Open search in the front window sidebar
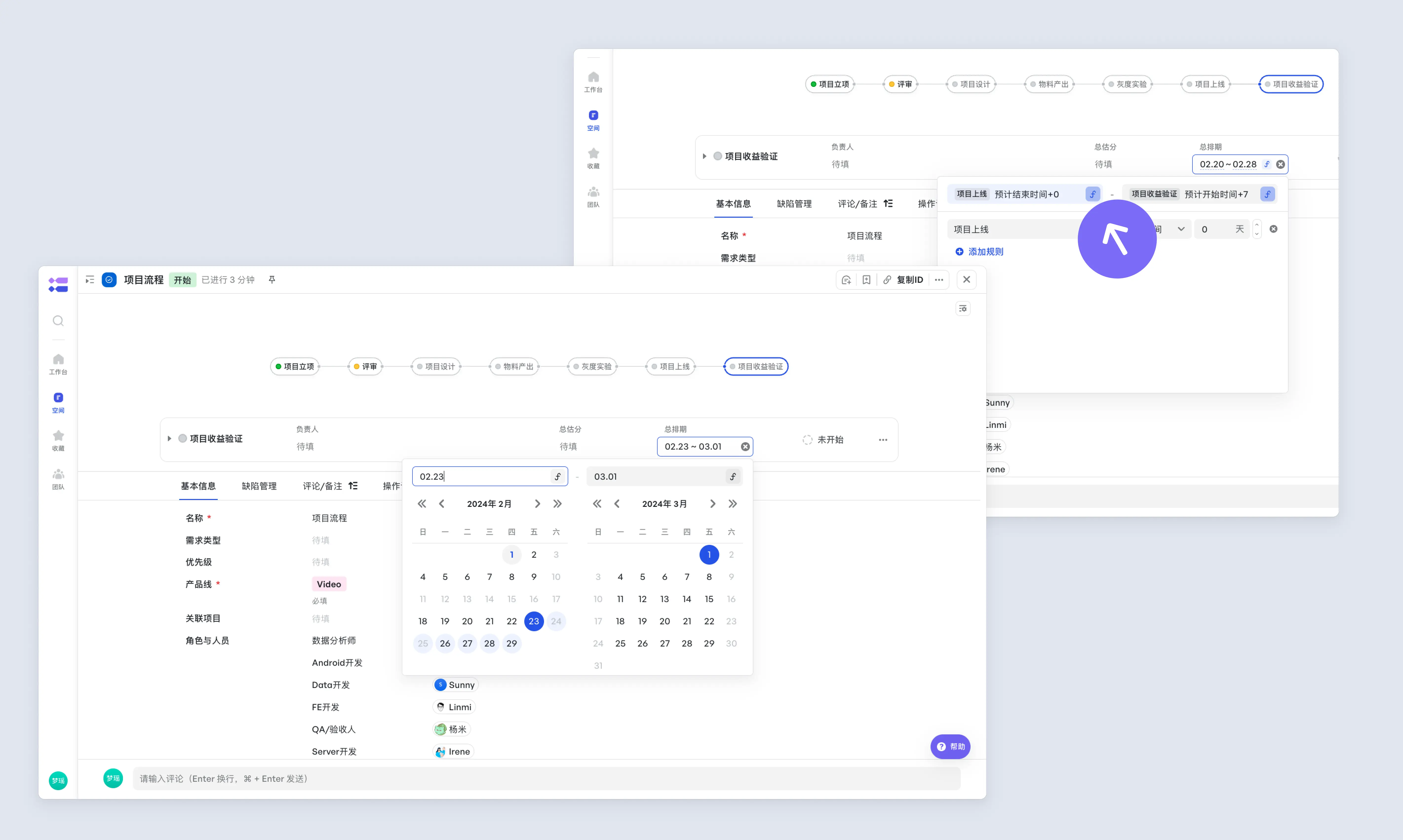The width and height of the screenshot is (1403, 840). (58, 321)
